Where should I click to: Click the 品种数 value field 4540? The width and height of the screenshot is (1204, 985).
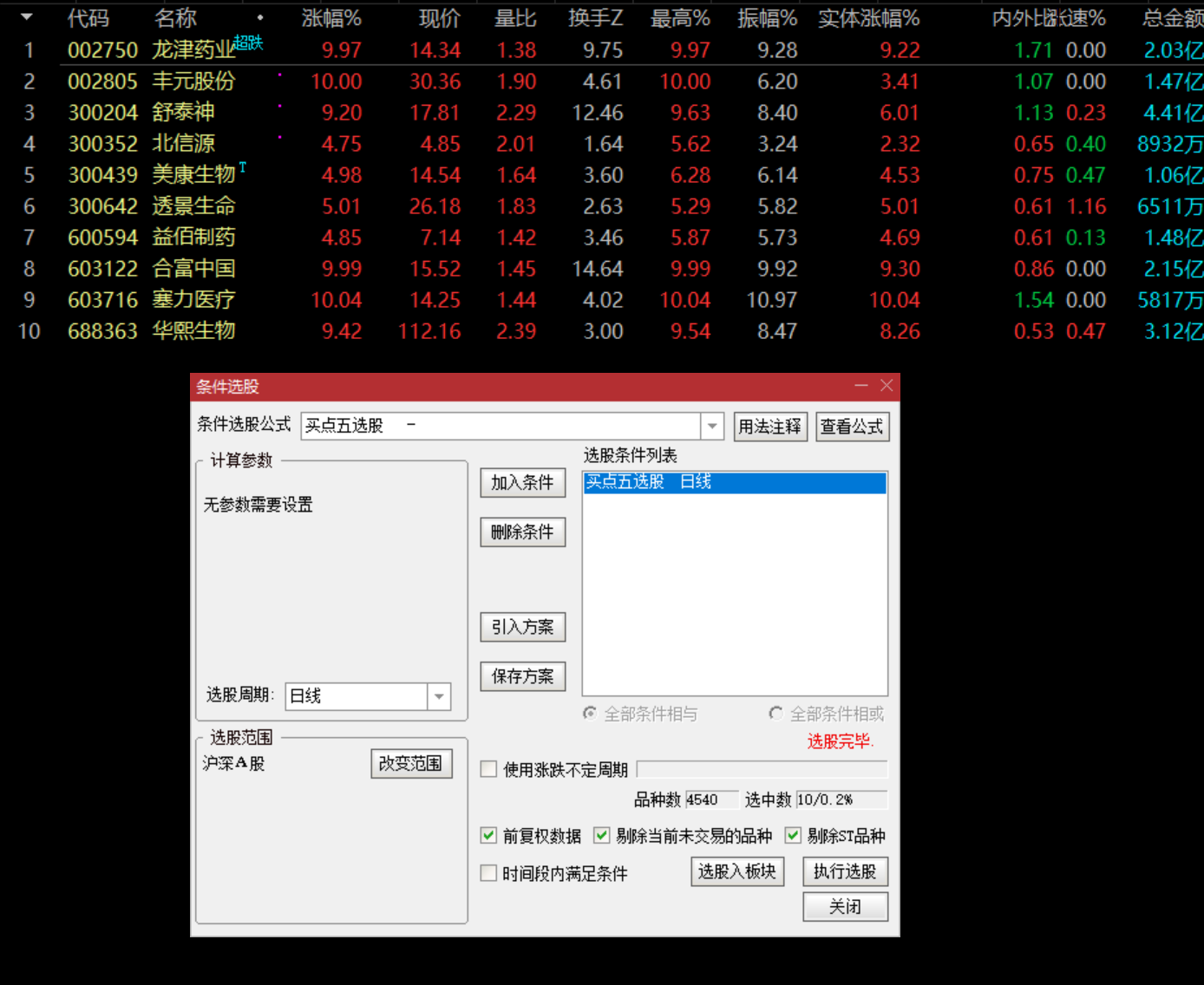pyautogui.click(x=711, y=799)
